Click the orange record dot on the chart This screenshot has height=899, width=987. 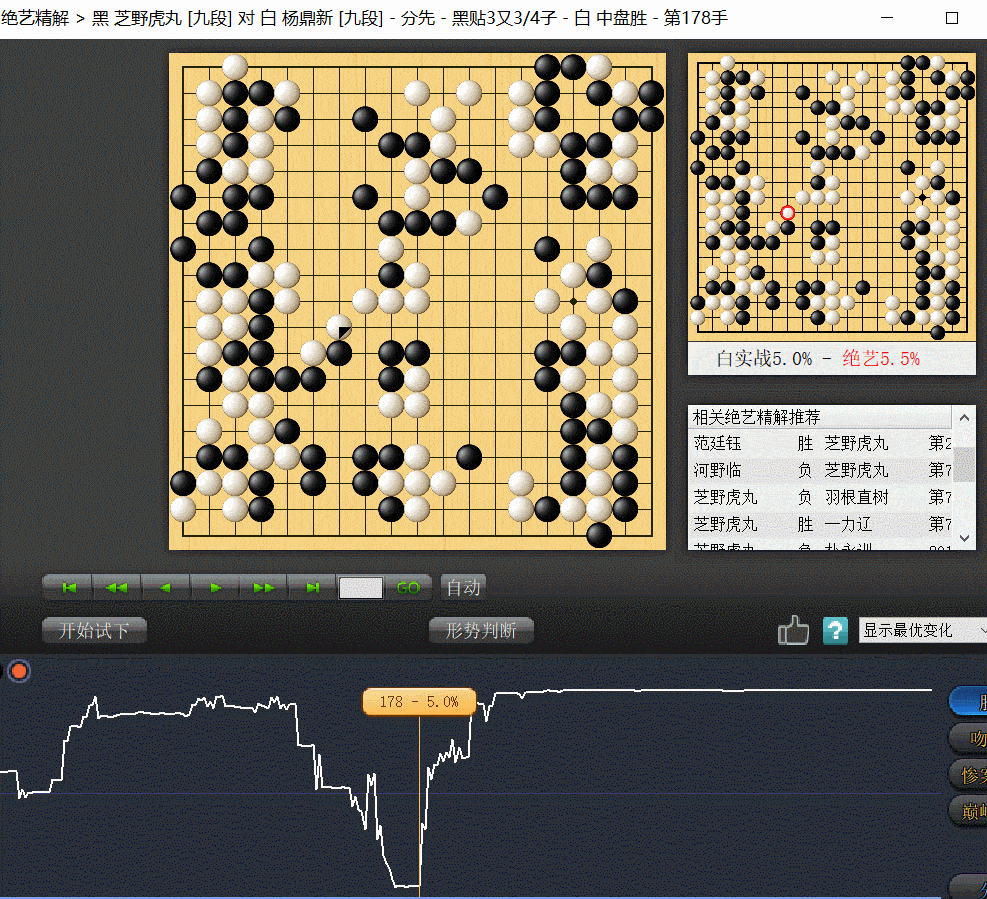[x=18, y=671]
